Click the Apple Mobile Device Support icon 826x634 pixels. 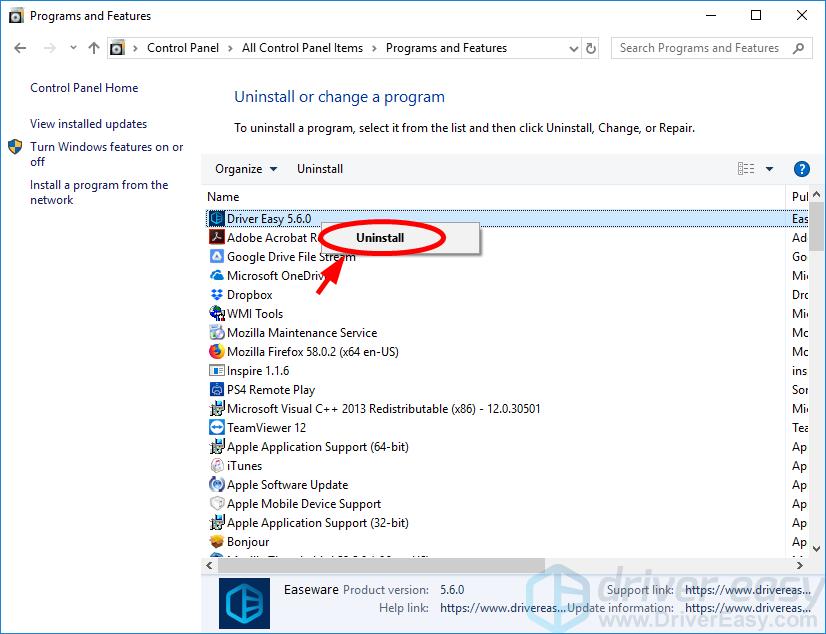217,503
